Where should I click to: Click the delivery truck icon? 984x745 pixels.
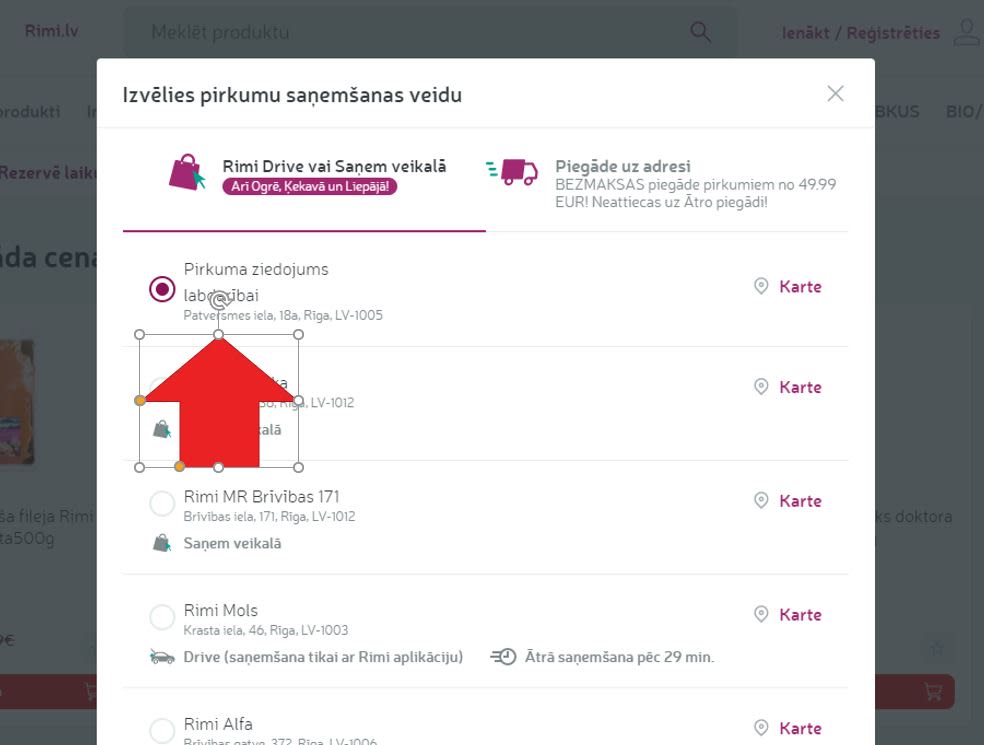512,172
